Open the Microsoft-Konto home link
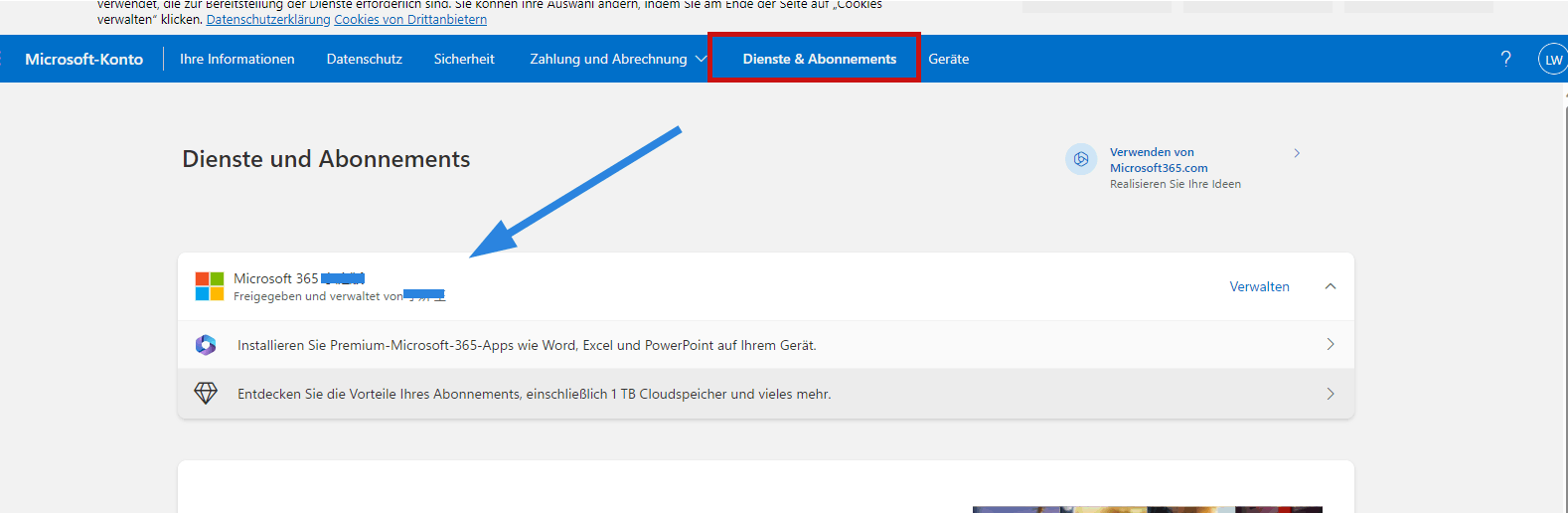1568x513 pixels. [x=83, y=59]
